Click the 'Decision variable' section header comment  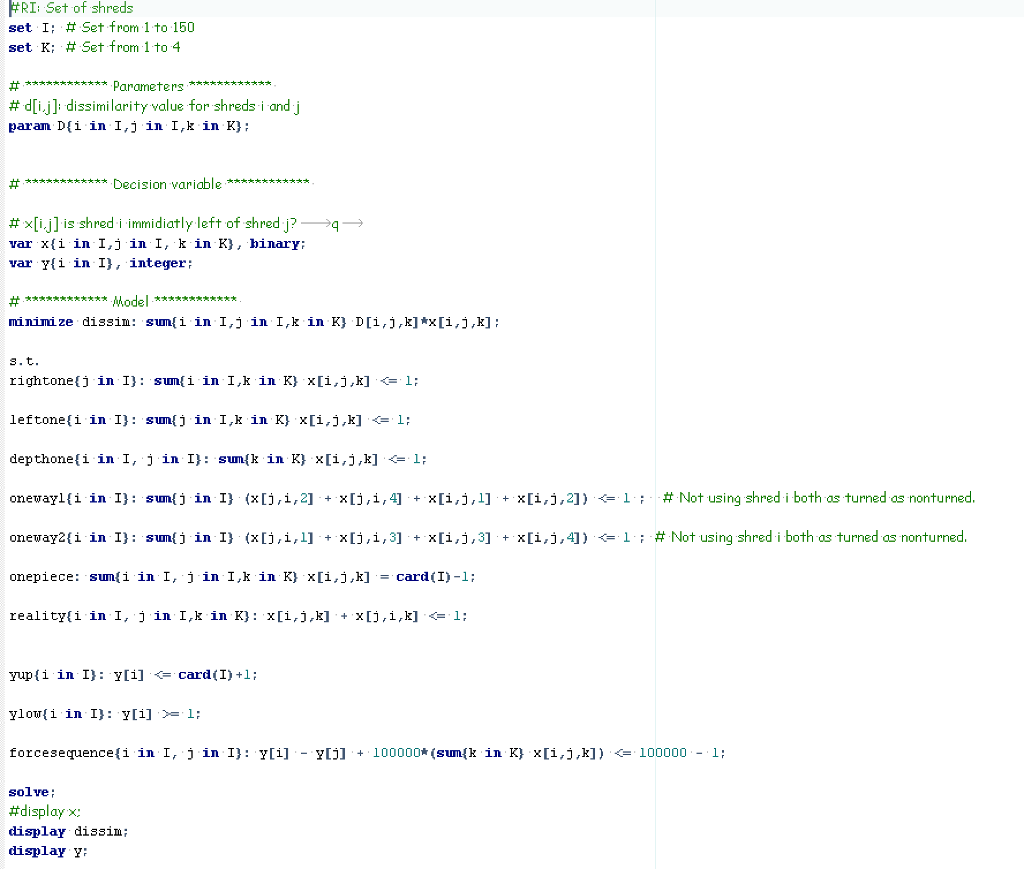tap(160, 184)
